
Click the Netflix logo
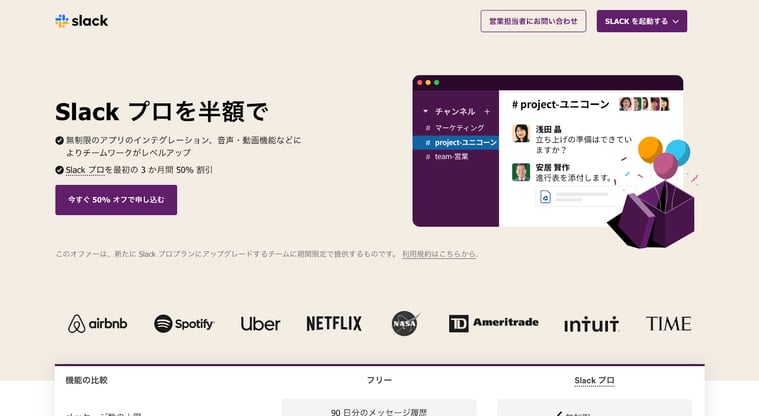click(x=334, y=324)
